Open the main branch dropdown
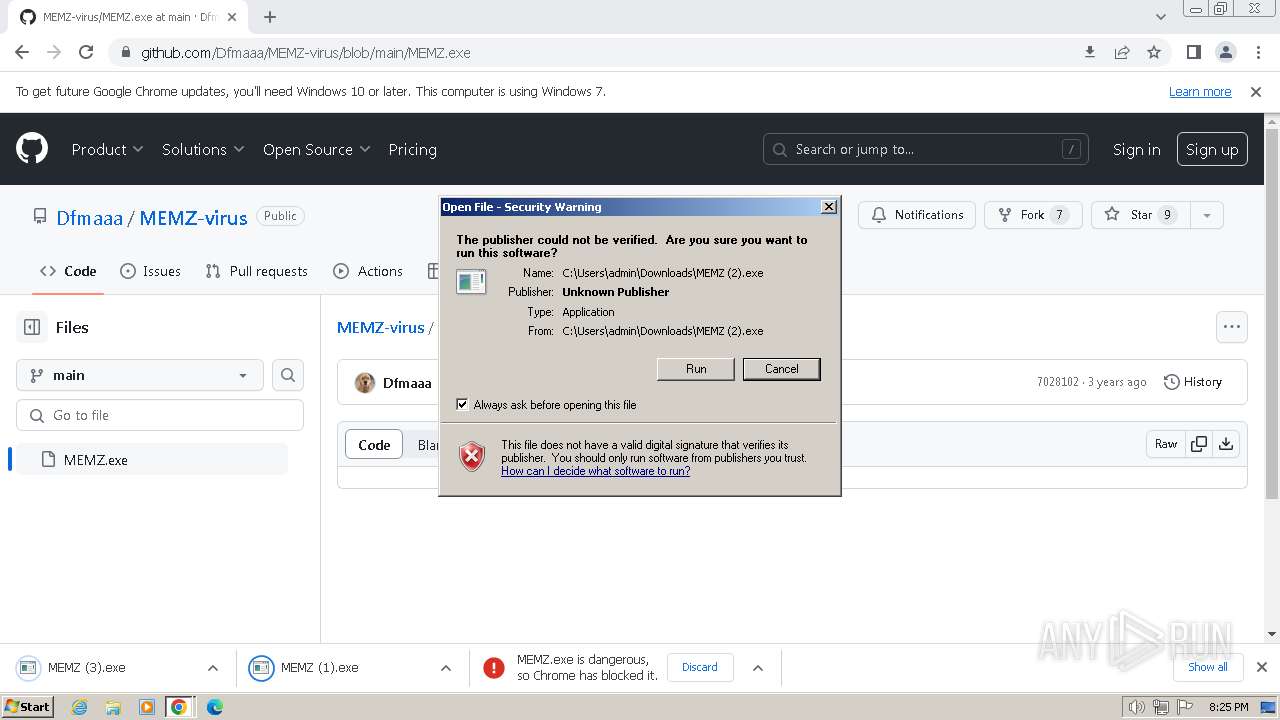 click(140, 375)
